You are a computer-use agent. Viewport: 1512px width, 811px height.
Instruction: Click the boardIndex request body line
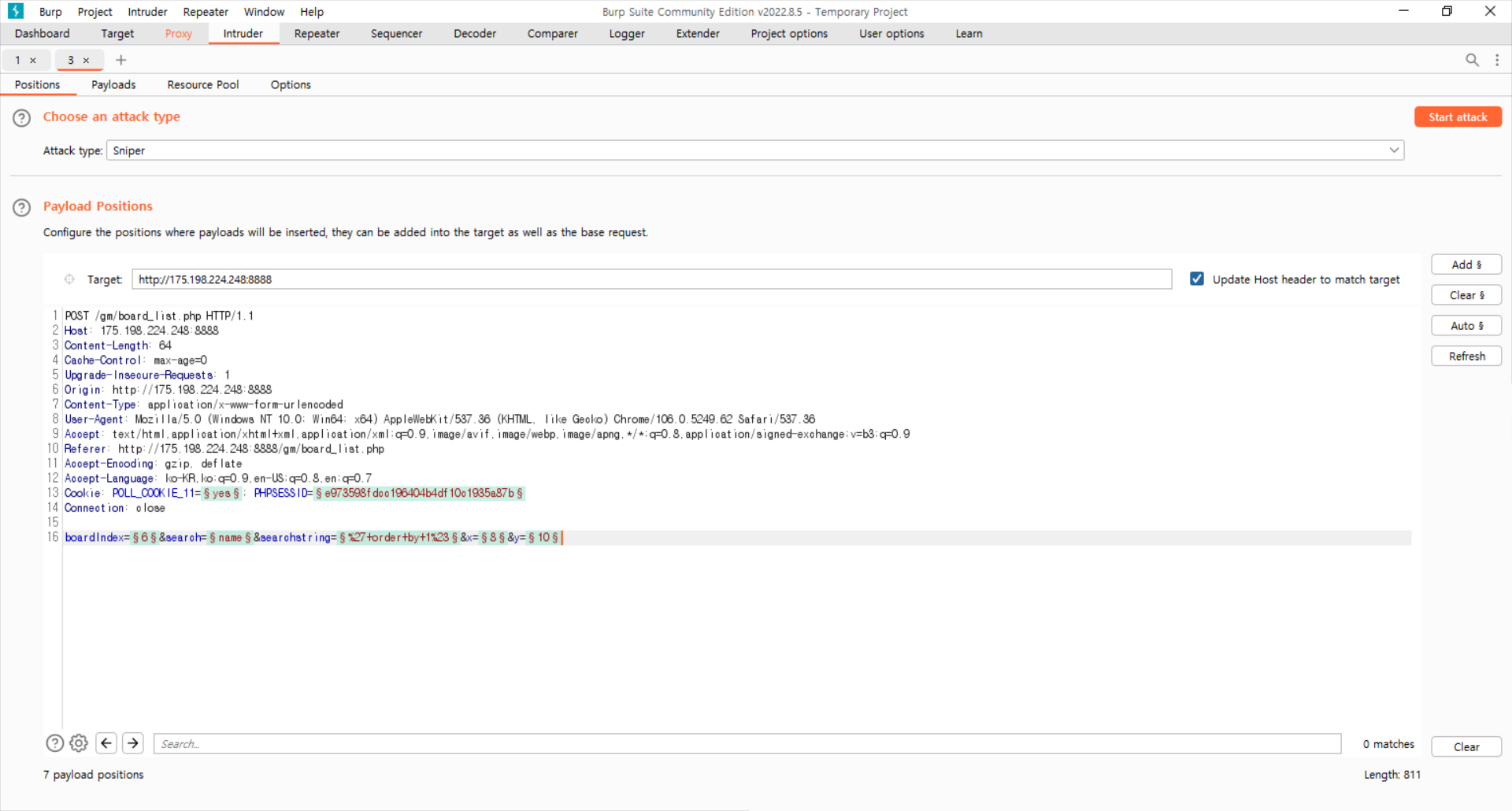click(x=313, y=538)
